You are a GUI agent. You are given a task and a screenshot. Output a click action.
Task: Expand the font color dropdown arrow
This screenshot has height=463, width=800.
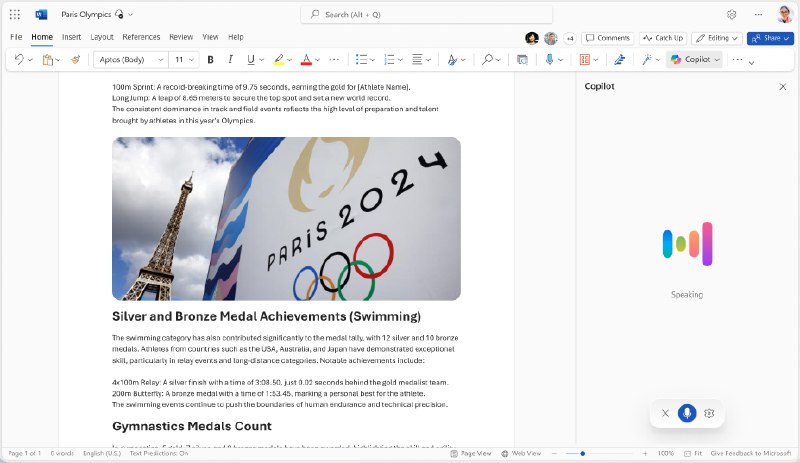pos(317,60)
